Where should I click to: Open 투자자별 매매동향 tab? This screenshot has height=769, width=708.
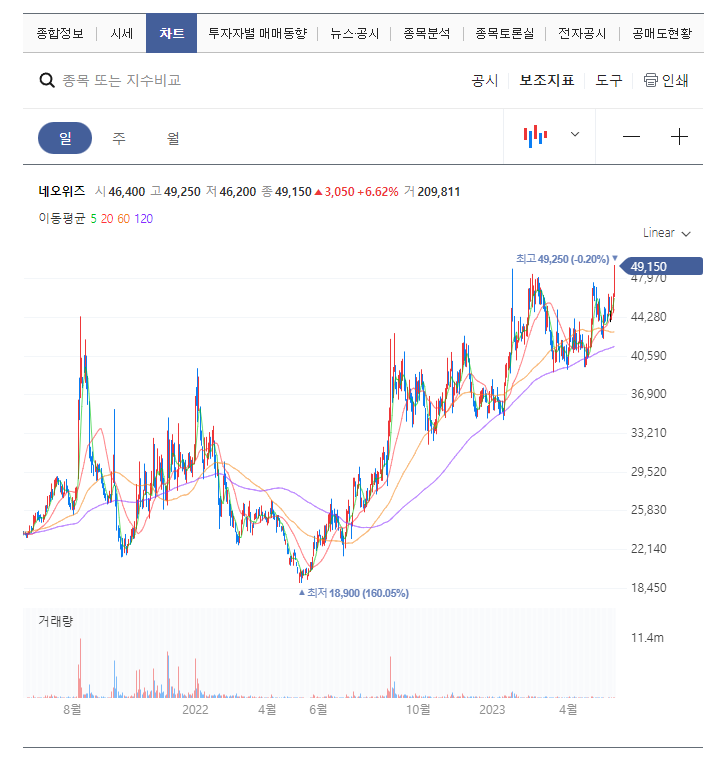pyautogui.click(x=257, y=33)
